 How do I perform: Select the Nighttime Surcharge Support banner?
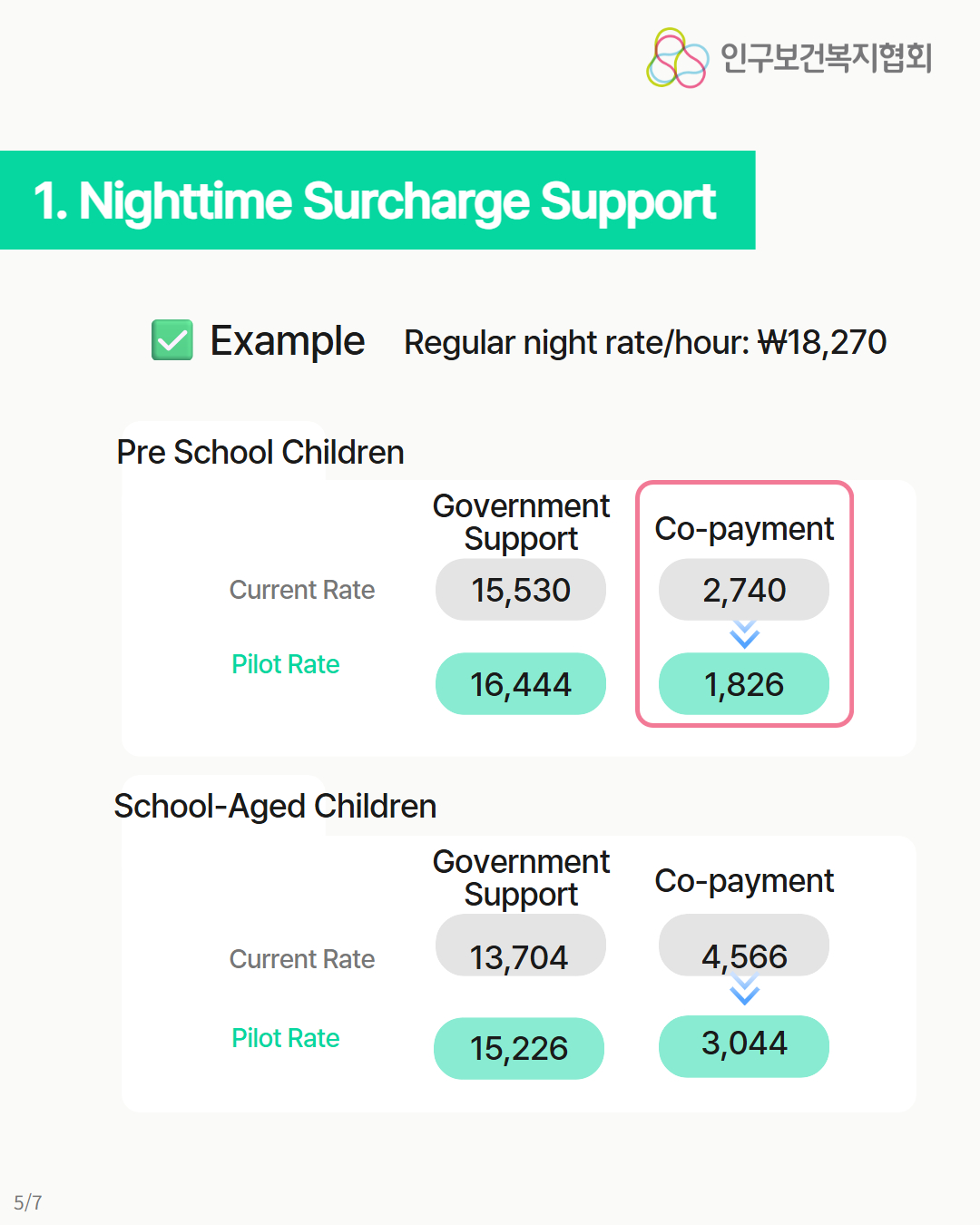pos(377,201)
